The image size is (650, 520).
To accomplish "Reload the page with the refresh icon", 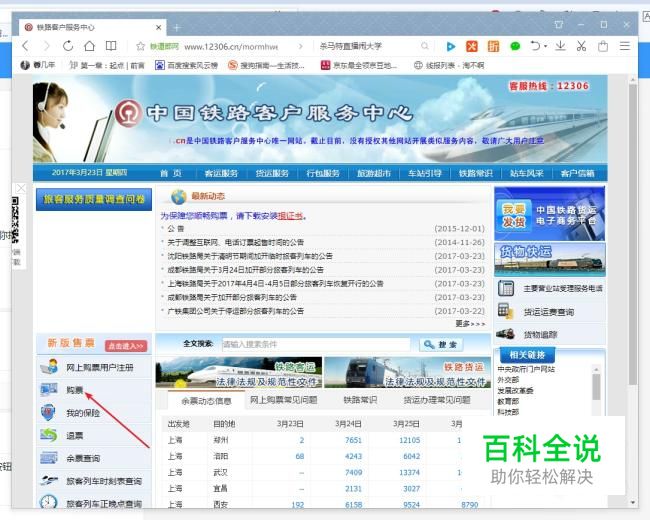I will pos(68,46).
